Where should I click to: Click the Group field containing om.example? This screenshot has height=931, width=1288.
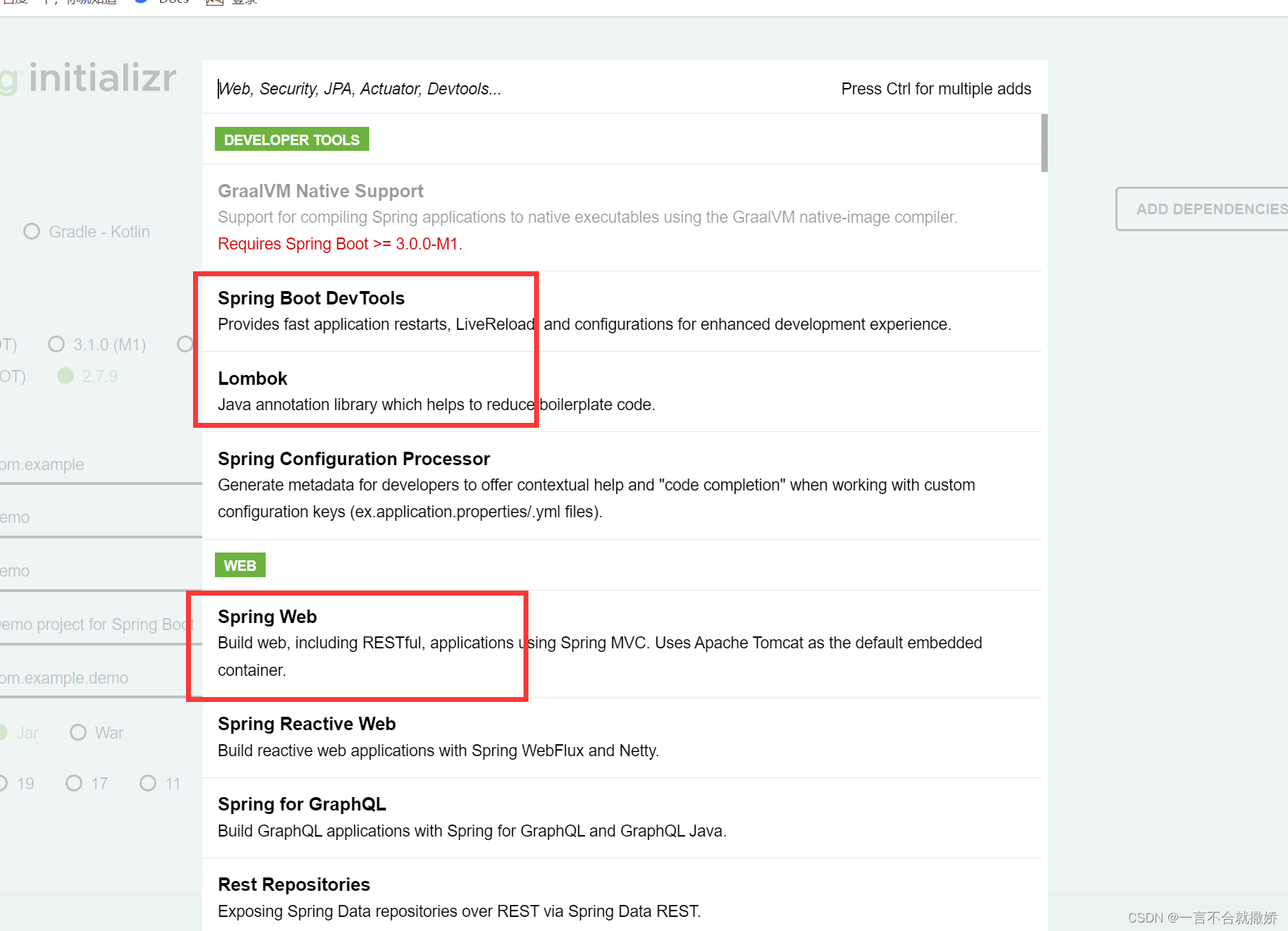point(101,465)
